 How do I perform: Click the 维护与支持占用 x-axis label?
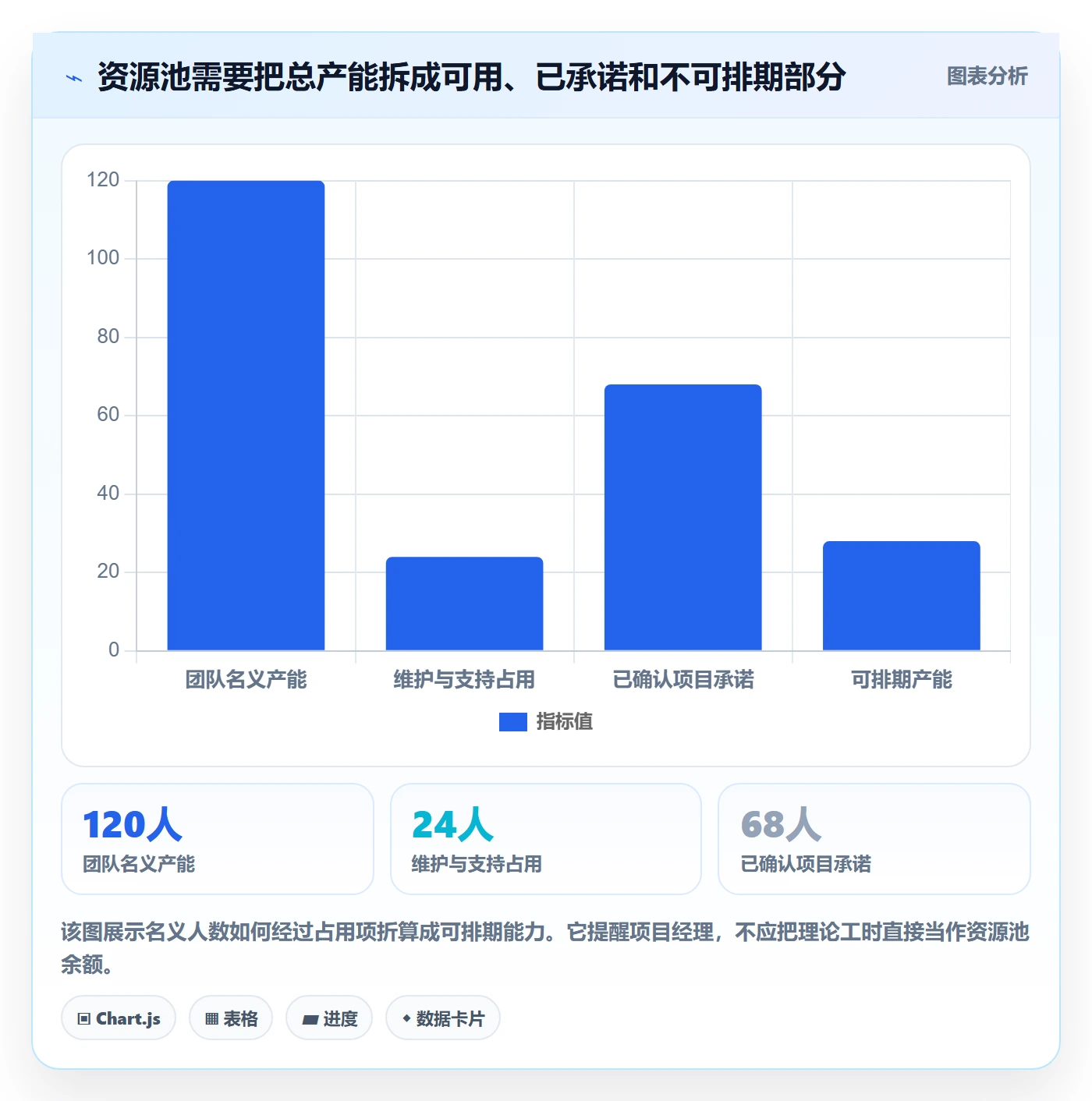tap(464, 680)
